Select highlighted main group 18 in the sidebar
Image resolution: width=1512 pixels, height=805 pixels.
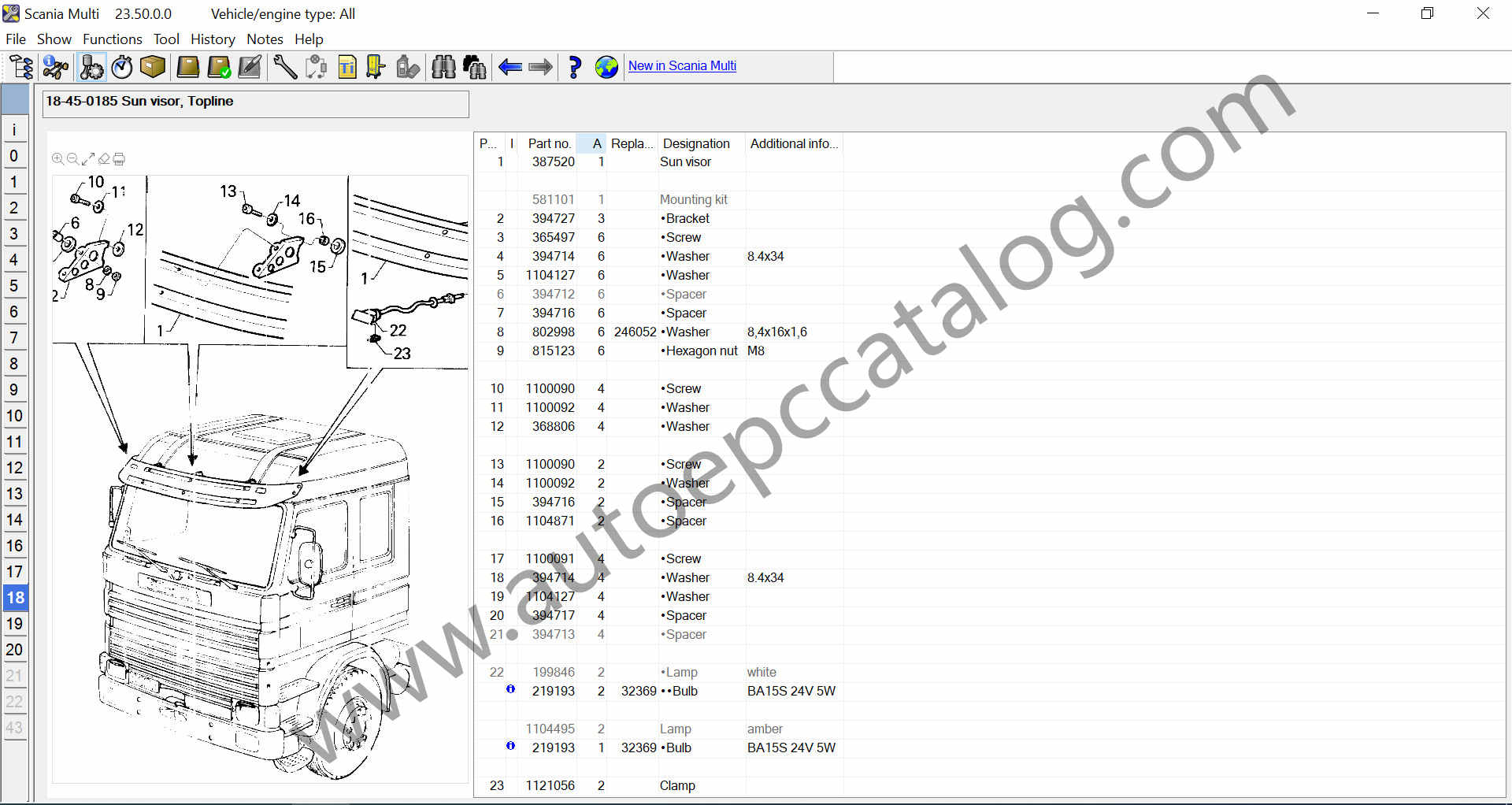pos(15,598)
